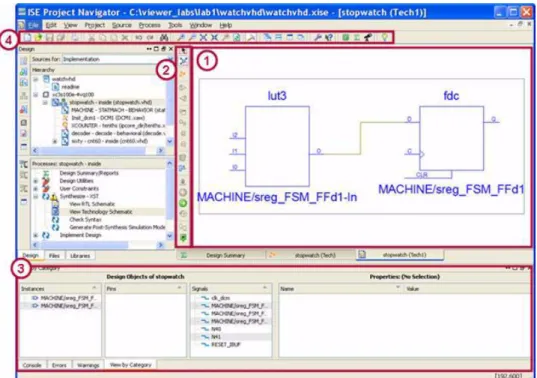Screen dimensions: 537x378
Task: Click the New file toolbar icon
Action: click(x=27, y=37)
